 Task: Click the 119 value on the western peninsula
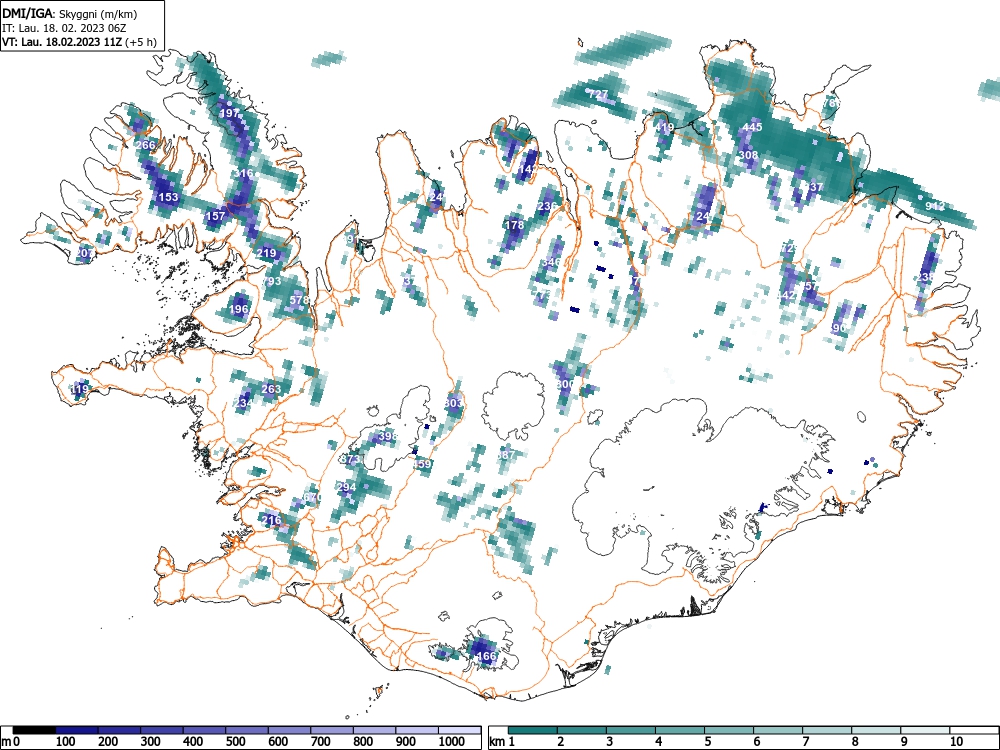(x=80, y=389)
